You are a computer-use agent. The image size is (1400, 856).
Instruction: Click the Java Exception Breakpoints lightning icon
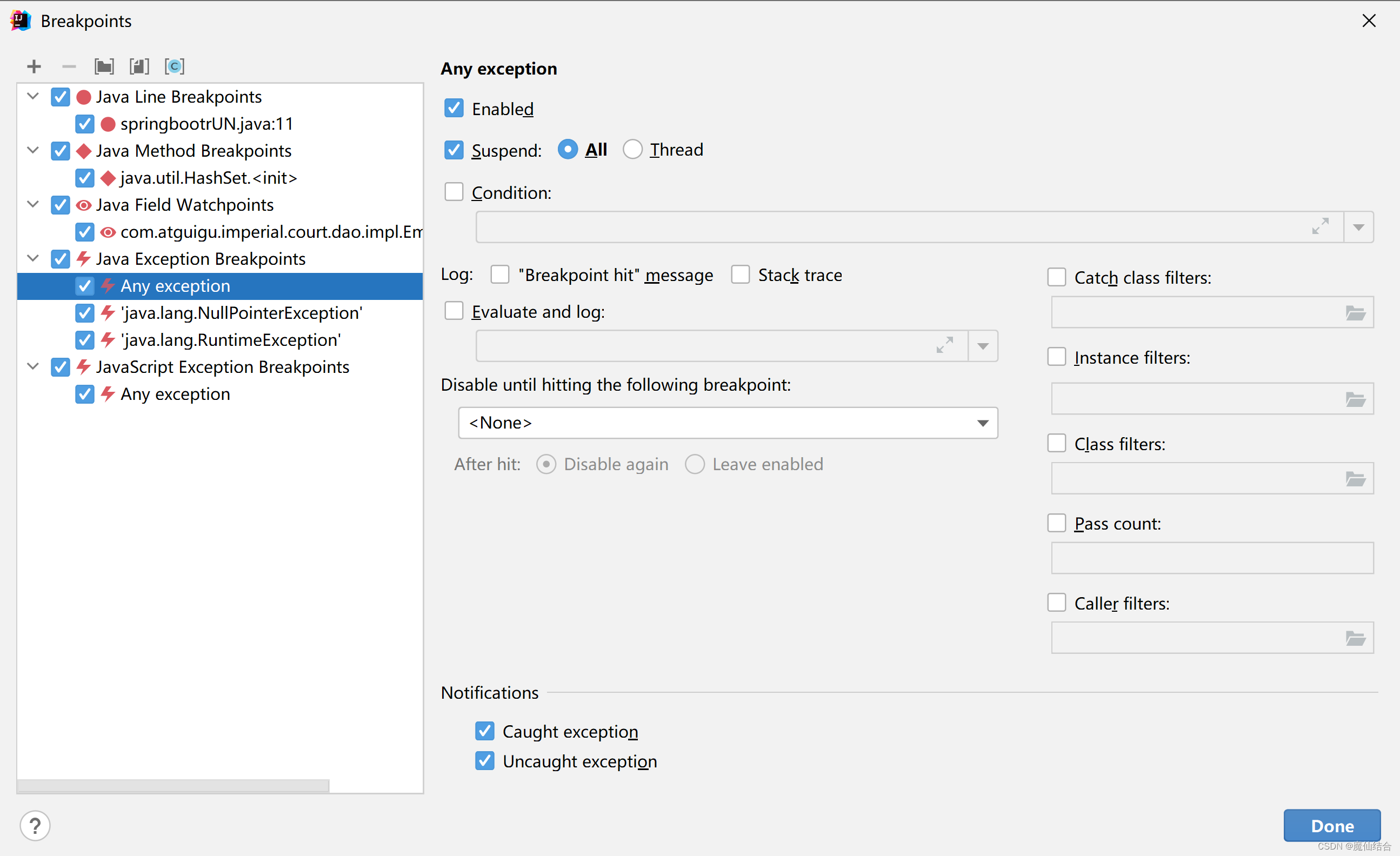[x=83, y=260]
